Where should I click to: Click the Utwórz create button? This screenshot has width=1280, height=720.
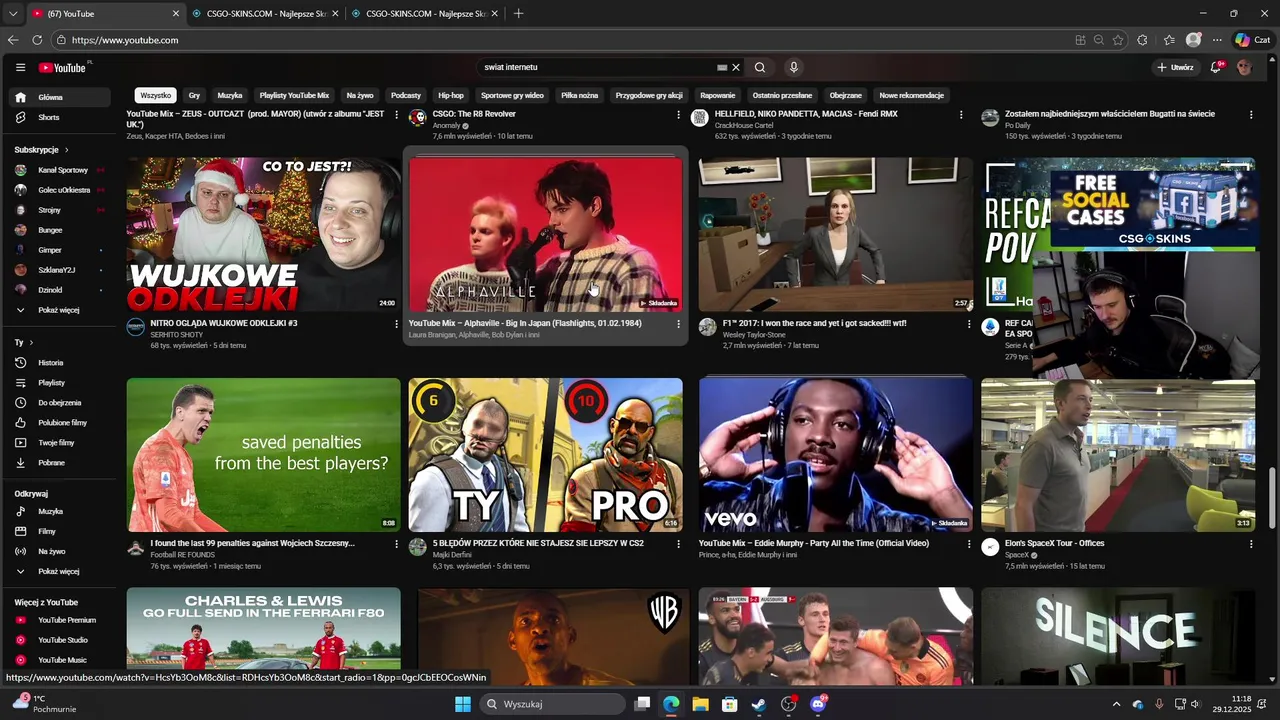pos(1175,67)
